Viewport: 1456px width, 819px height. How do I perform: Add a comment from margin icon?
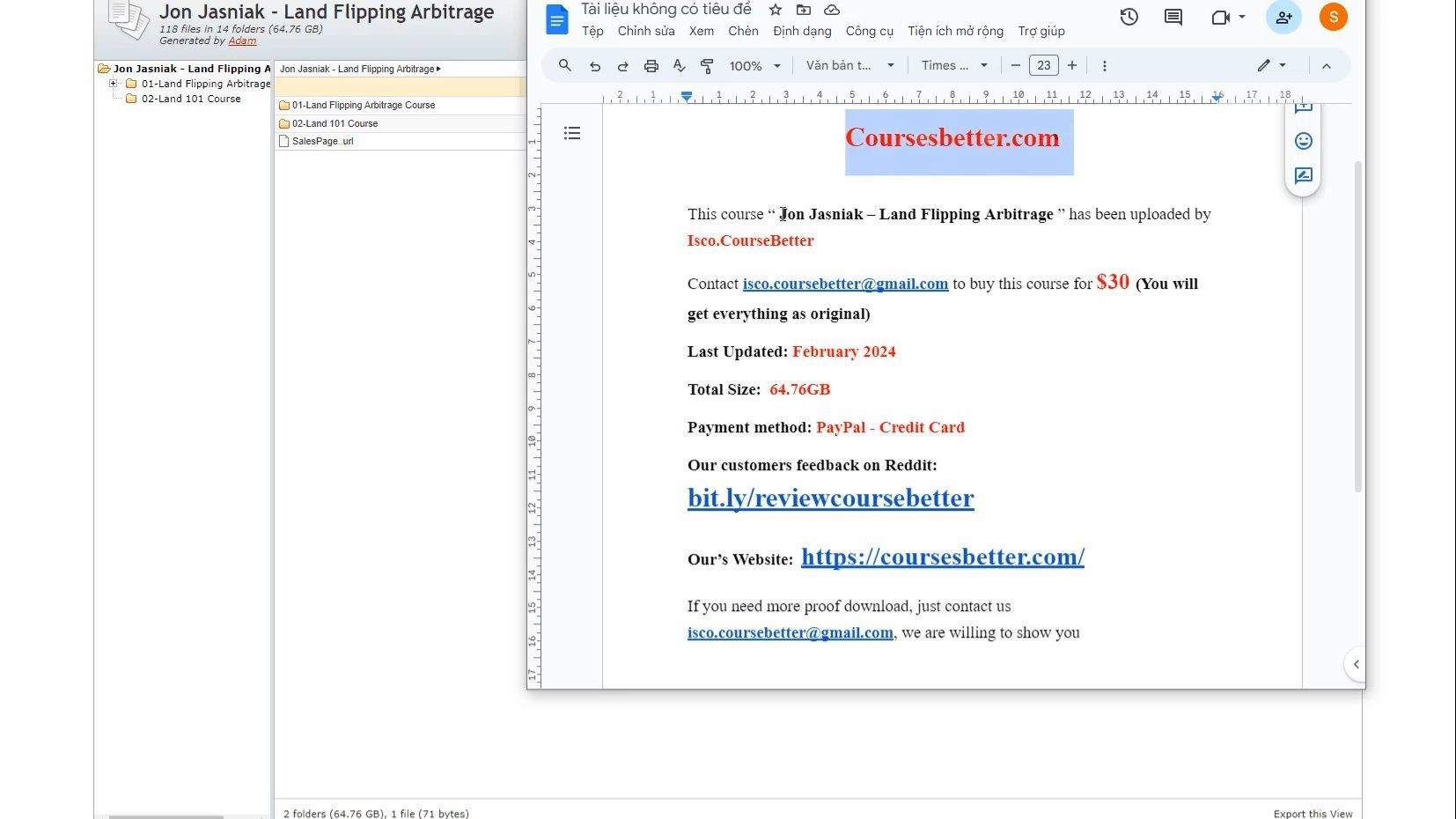pos(1304,108)
